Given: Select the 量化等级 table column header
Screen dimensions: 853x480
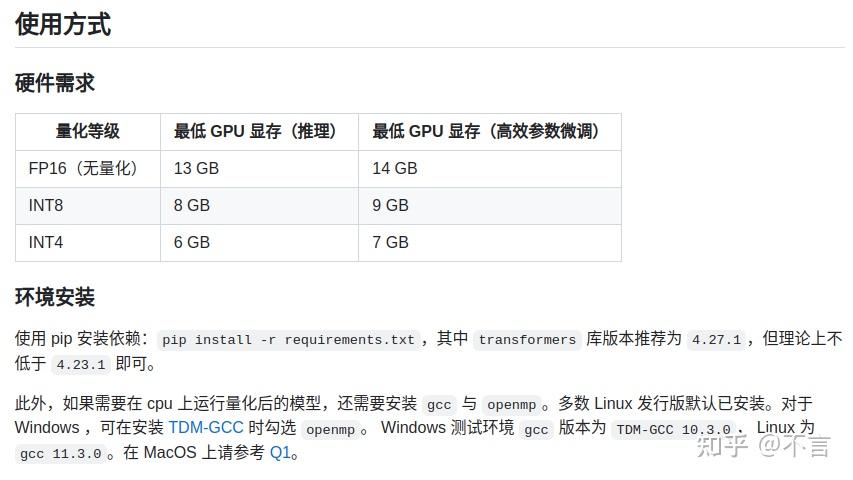Looking at the screenshot, I should click(88, 131).
